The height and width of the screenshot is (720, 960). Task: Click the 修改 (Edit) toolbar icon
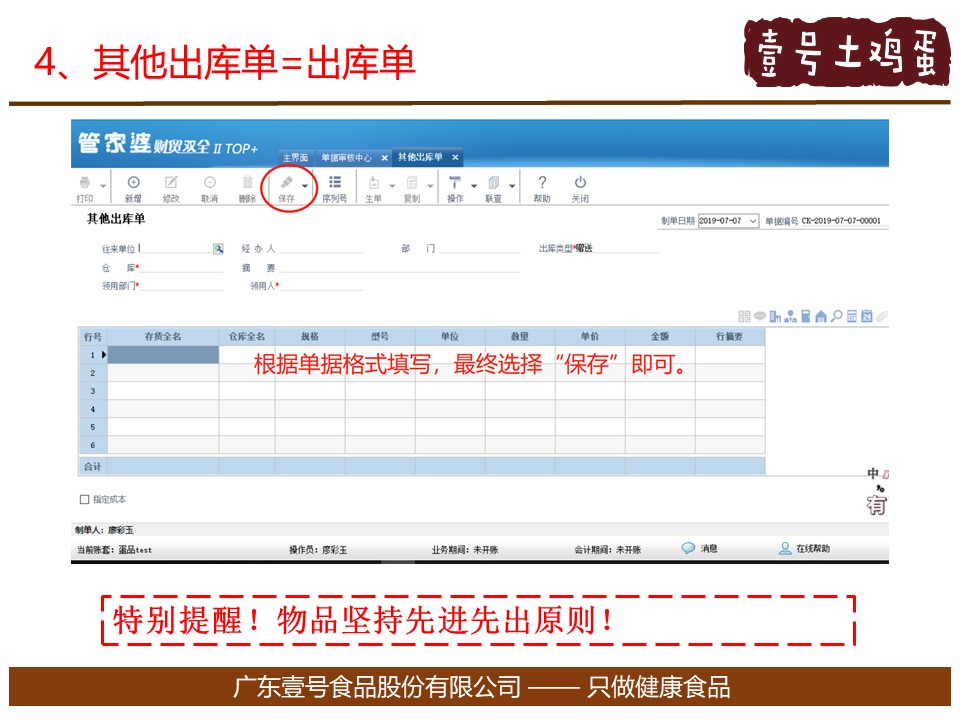point(171,184)
